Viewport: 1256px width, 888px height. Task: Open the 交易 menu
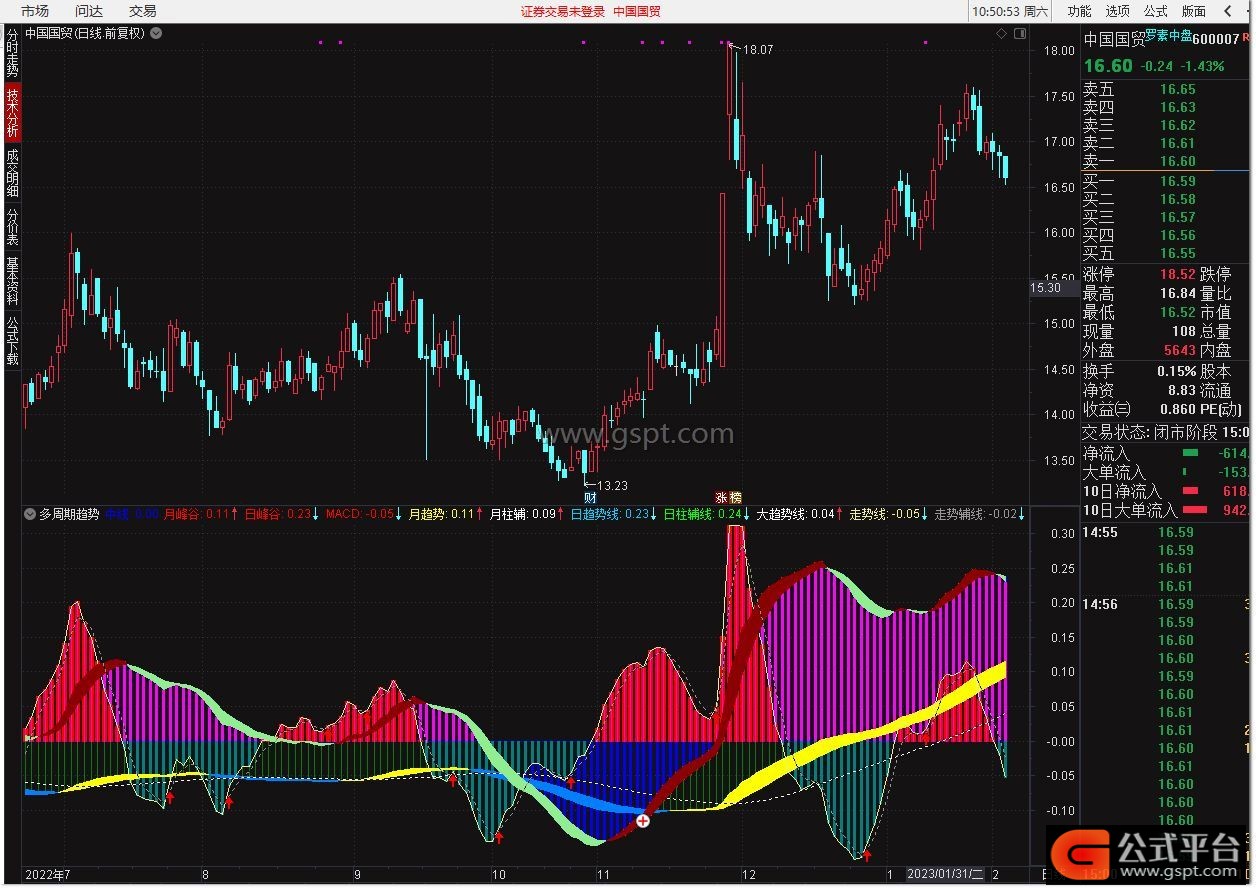coord(142,11)
